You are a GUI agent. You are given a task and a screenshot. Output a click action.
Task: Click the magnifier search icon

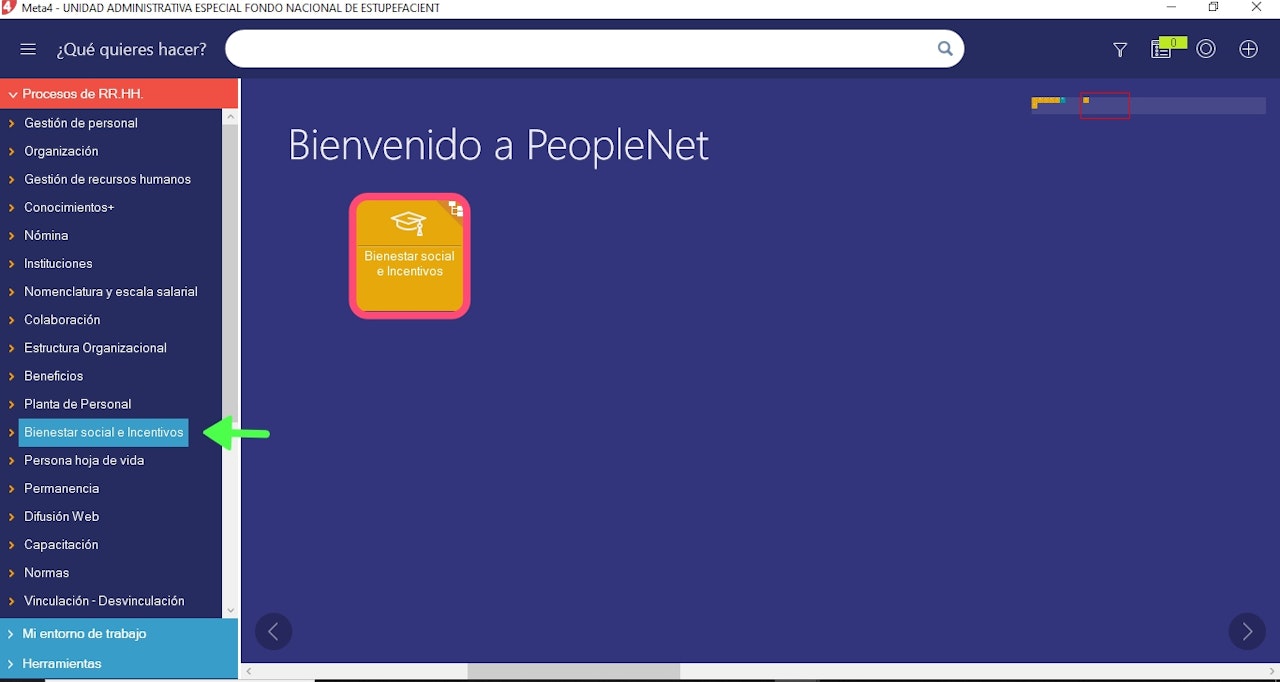coord(945,48)
